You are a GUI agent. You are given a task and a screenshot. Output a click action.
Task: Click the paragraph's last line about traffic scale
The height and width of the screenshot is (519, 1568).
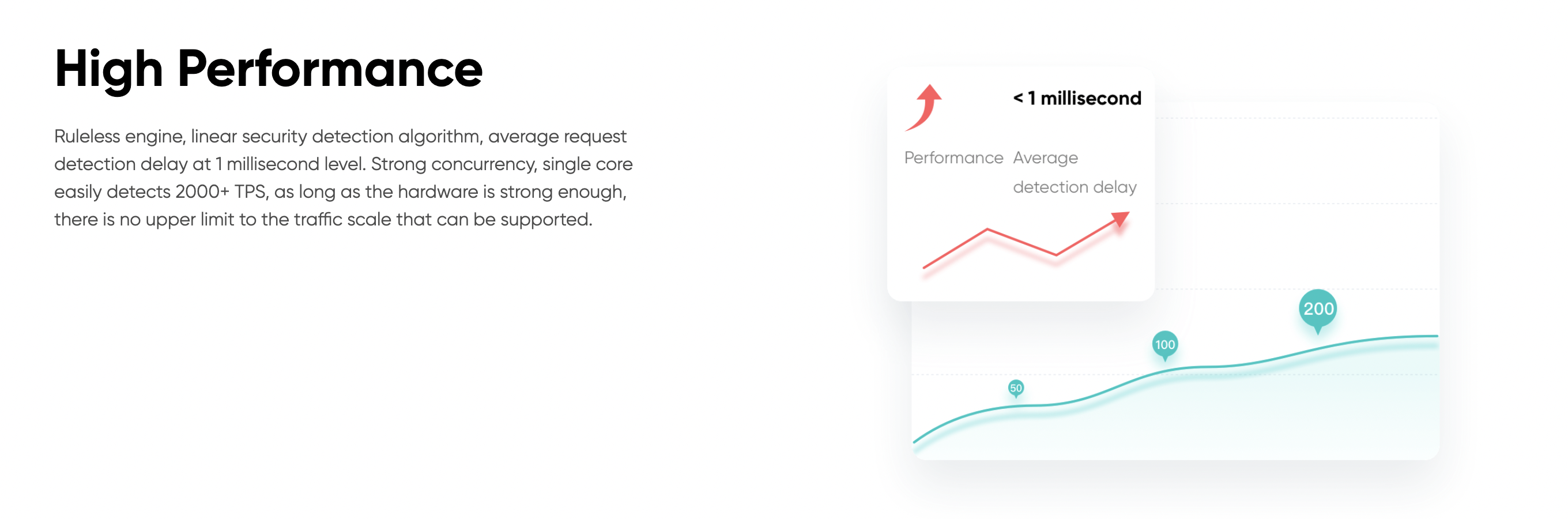323,220
